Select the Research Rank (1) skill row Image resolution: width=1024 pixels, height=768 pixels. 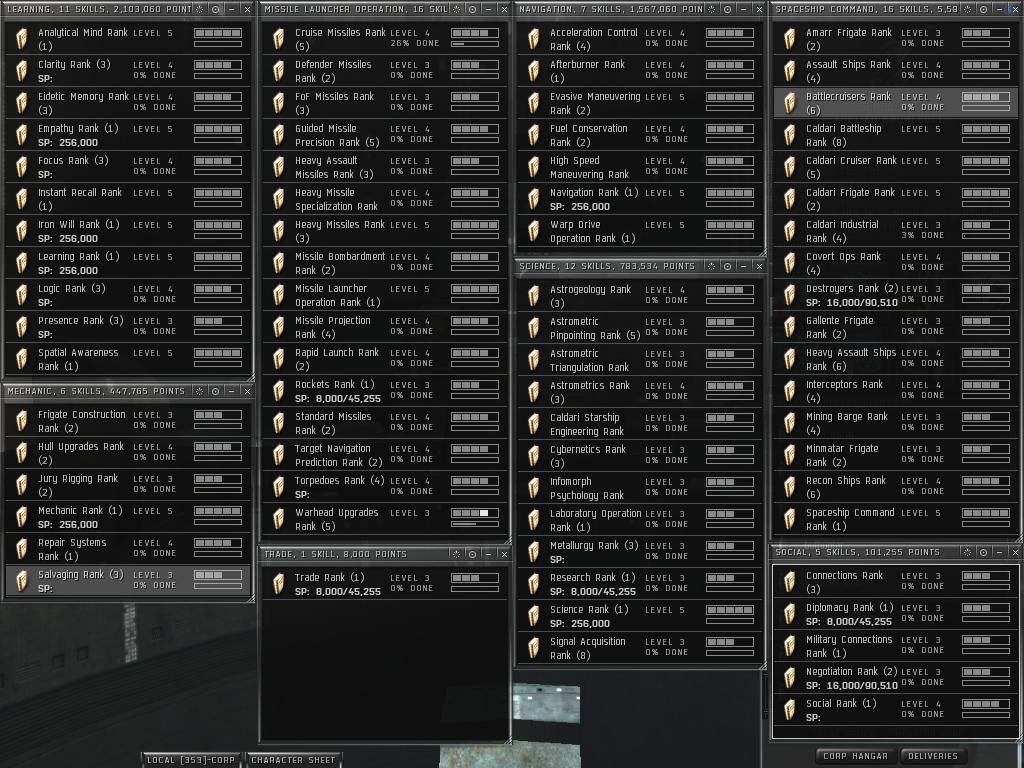point(639,583)
